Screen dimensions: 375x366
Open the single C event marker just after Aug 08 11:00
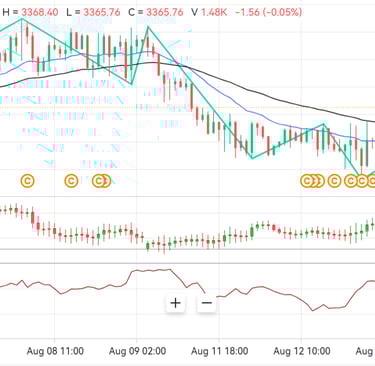71,181
